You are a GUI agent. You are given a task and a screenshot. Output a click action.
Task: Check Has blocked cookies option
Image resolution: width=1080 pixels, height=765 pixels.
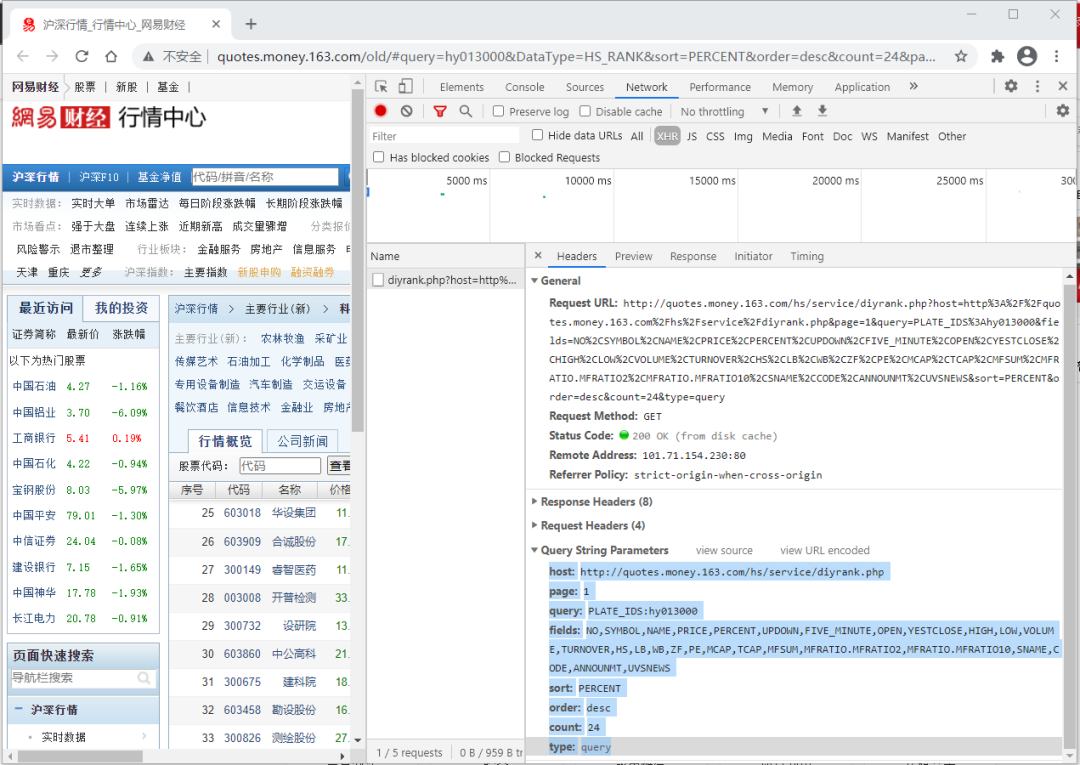(378, 157)
